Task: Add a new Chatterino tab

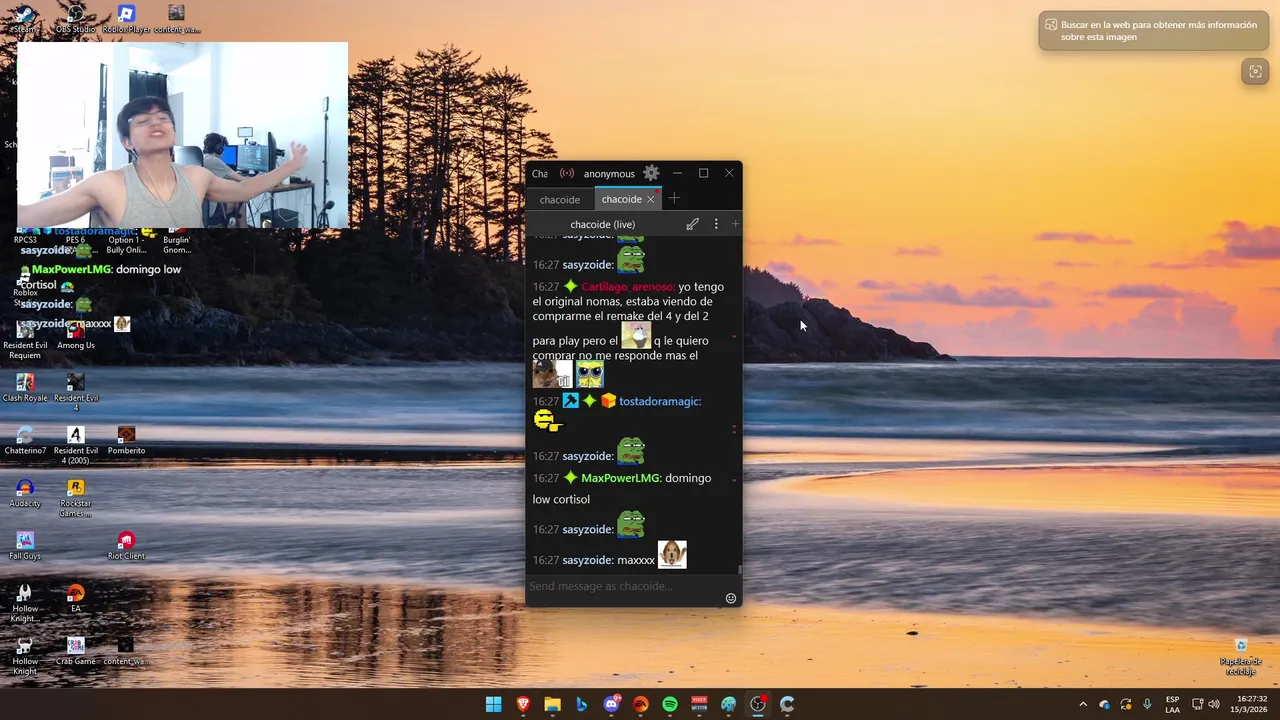Action: [x=674, y=198]
